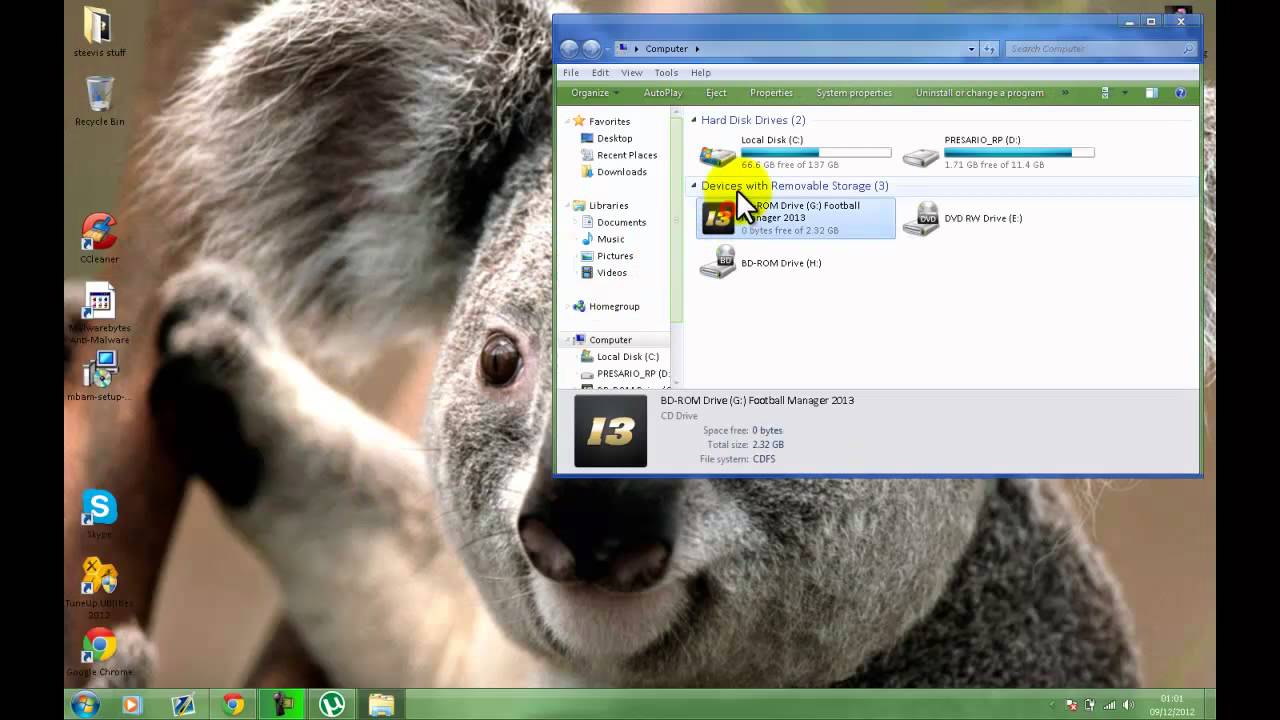1280x720 pixels.
Task: Open the View menu
Action: (x=632, y=73)
